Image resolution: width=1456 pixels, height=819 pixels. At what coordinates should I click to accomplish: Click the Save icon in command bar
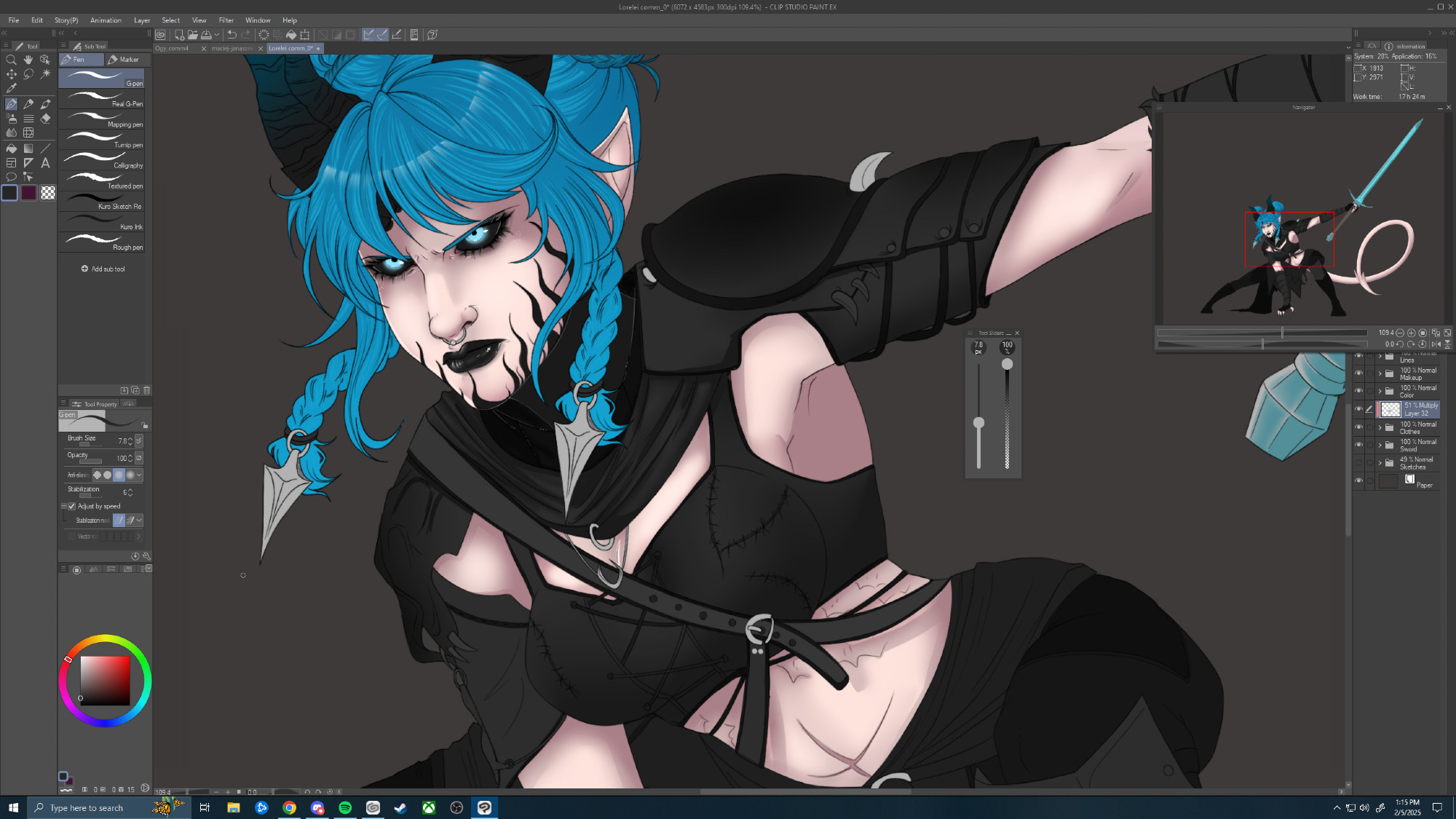pos(206,34)
